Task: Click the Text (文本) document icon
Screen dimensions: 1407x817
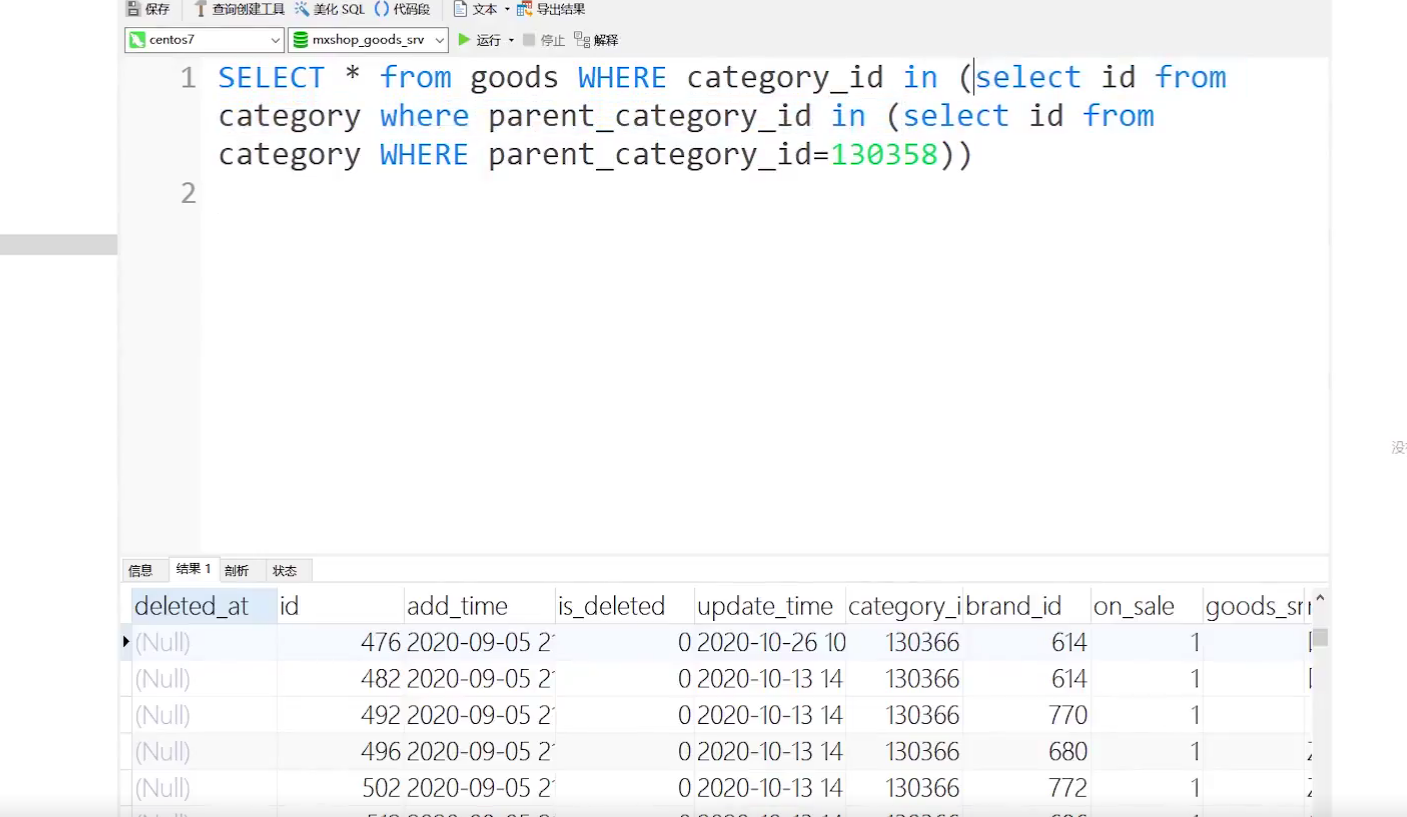Action: [460, 9]
